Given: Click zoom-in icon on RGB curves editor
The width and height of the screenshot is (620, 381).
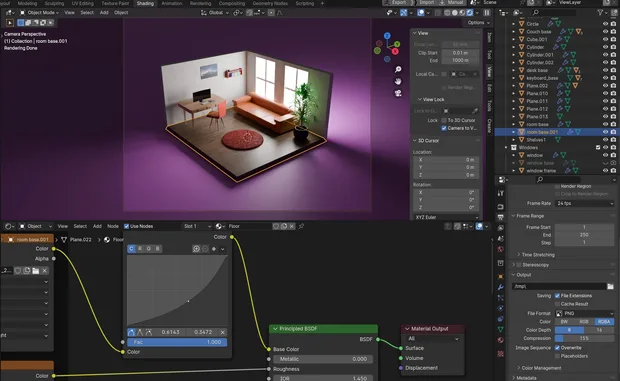Looking at the screenshot, I should click(196, 249).
